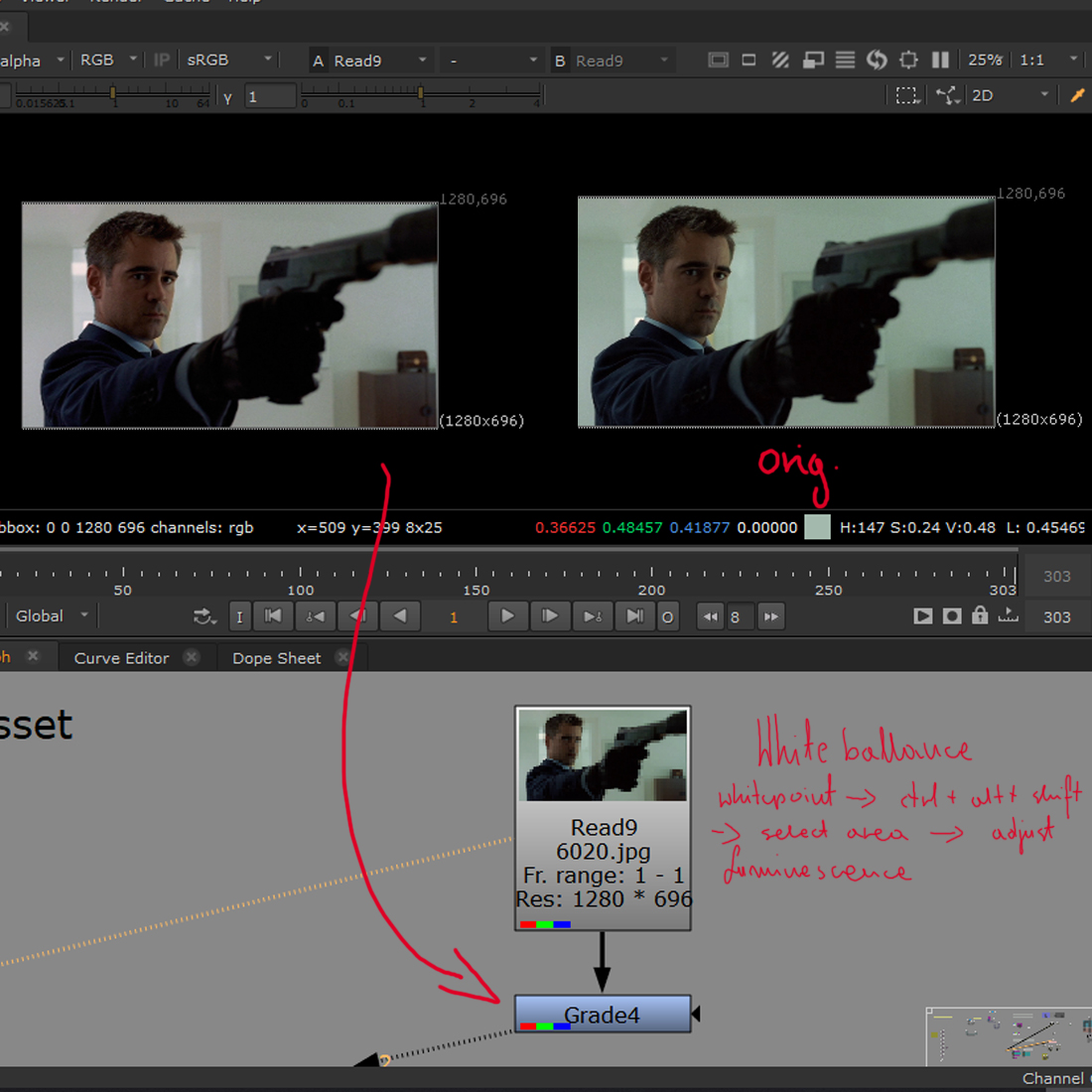The height and width of the screenshot is (1092, 1092).
Task: Step back one frame
Action: [357, 617]
